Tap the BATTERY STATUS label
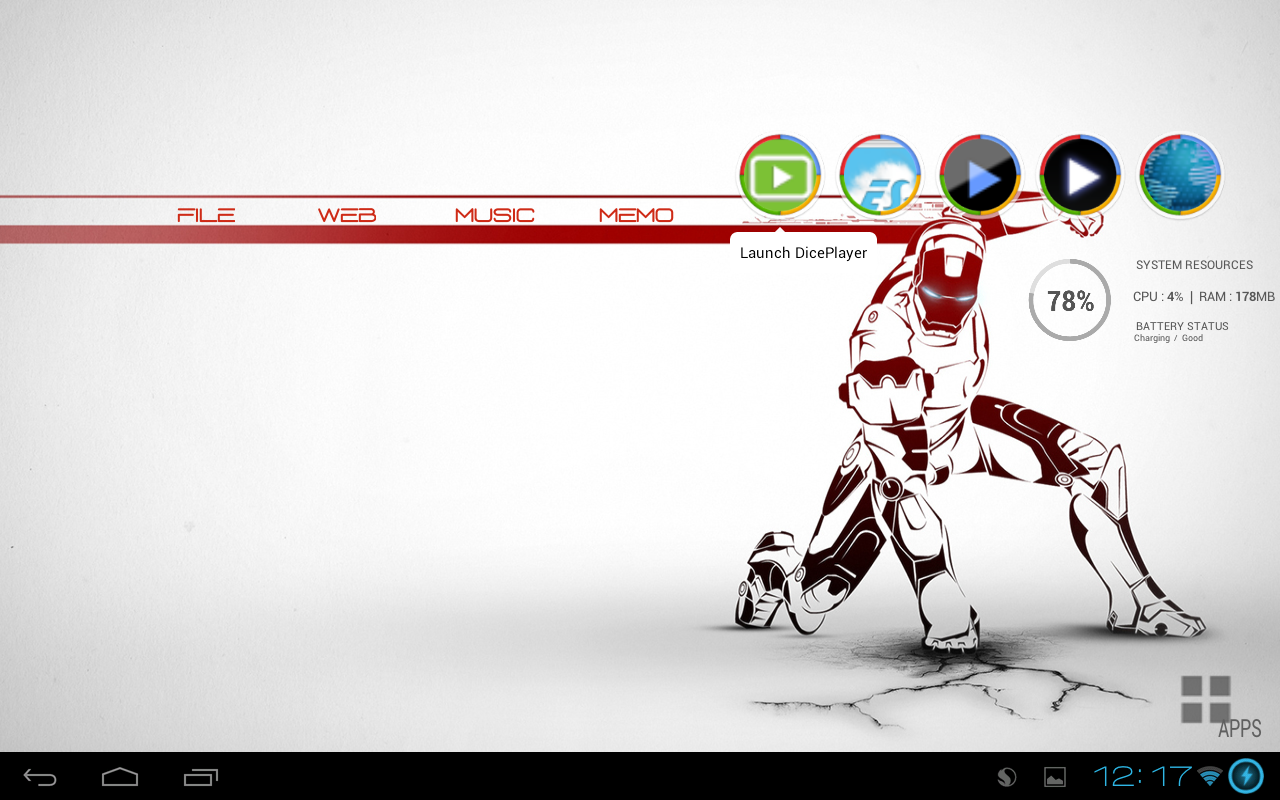 [x=1182, y=326]
